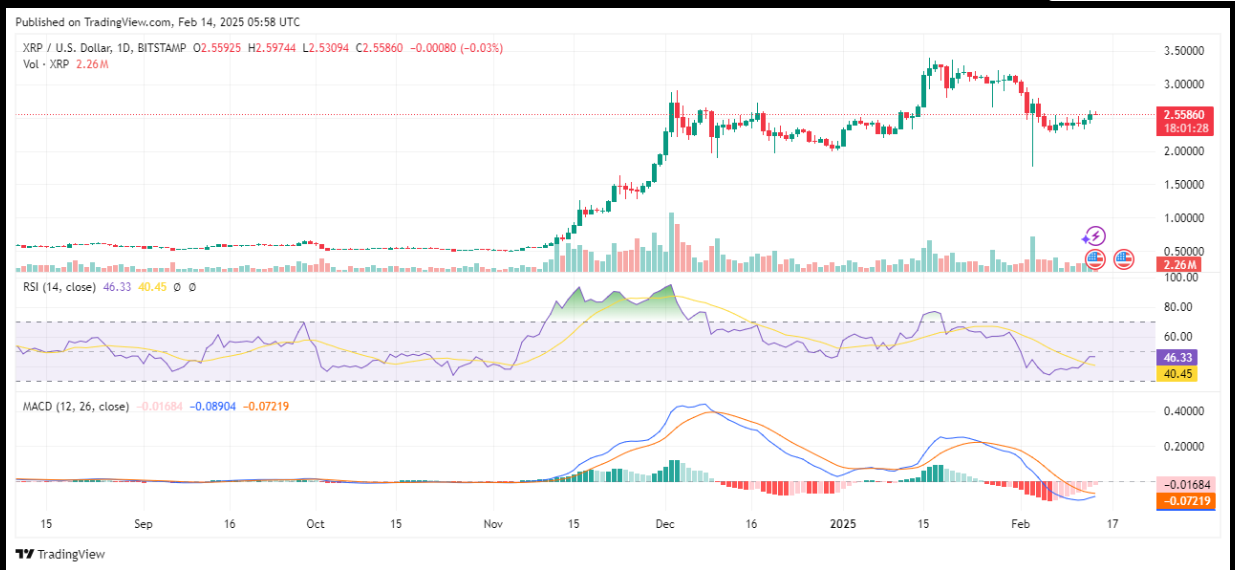Image resolution: width=1235 pixels, height=570 pixels.
Task: Open the purple lightning latest-updates icon
Action: click(x=1095, y=237)
